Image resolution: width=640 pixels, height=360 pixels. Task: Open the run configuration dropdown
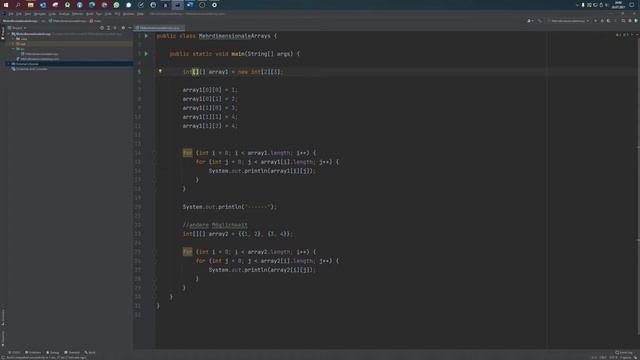pos(569,20)
